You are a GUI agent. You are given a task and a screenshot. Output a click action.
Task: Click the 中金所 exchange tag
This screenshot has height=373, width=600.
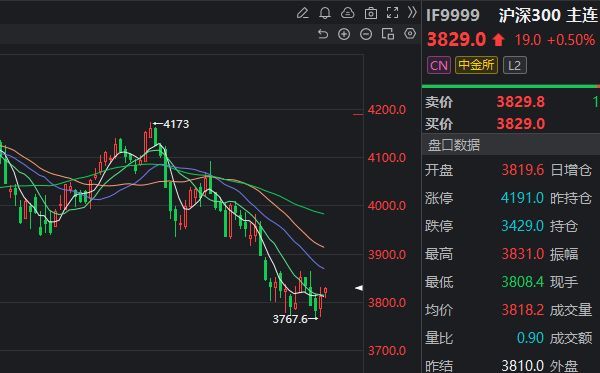point(476,65)
